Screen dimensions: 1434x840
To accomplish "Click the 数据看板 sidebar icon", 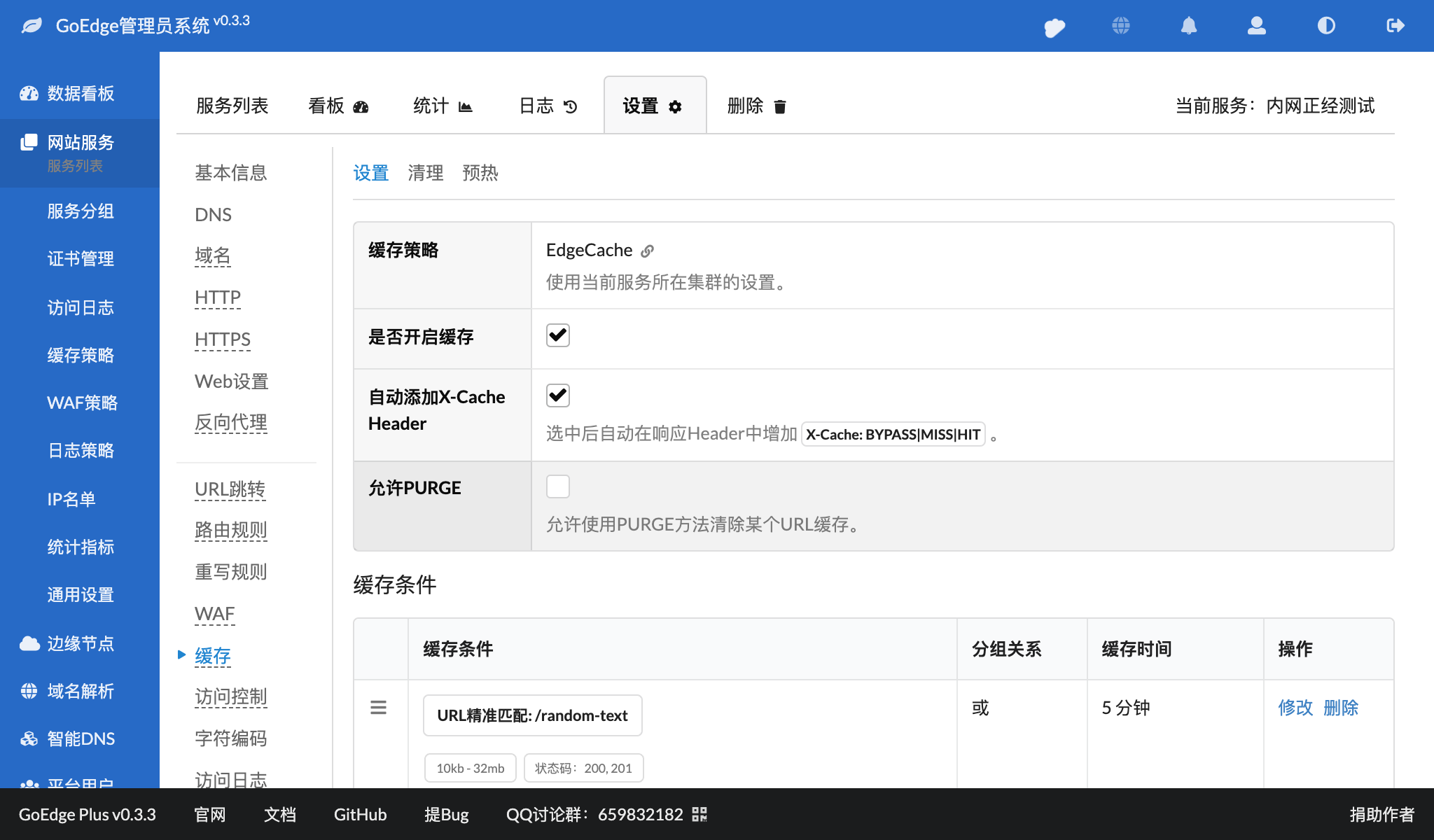I will [29, 93].
